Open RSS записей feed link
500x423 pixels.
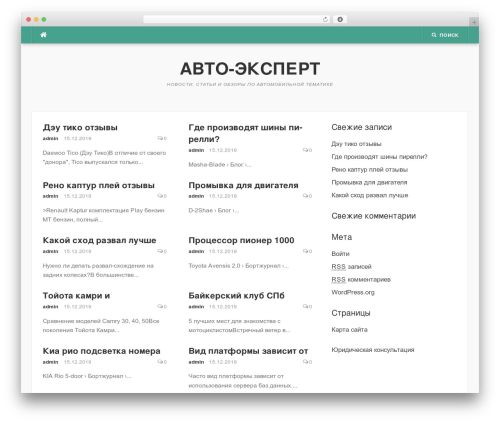click(351, 267)
